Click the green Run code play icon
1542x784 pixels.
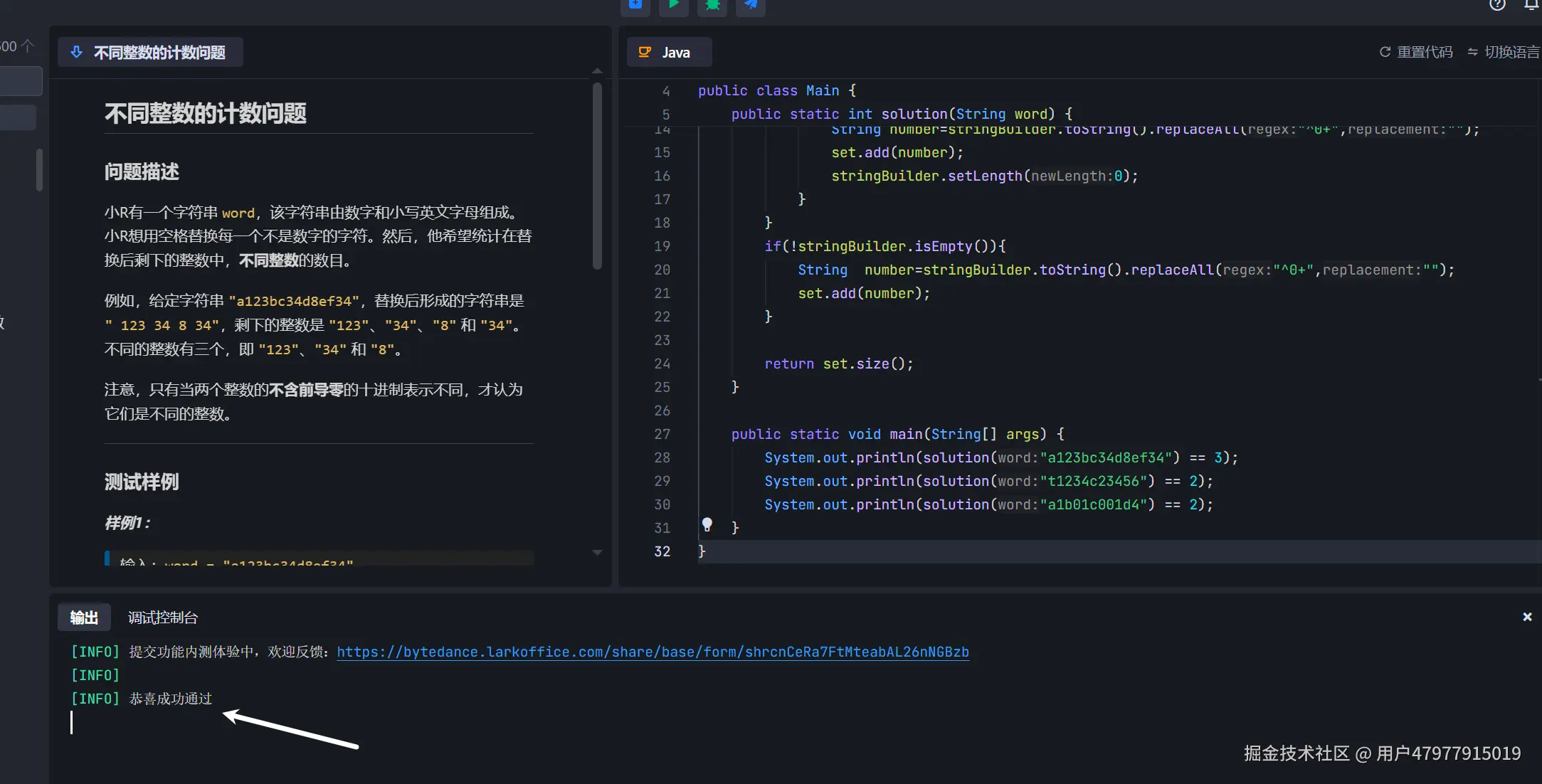click(x=673, y=5)
